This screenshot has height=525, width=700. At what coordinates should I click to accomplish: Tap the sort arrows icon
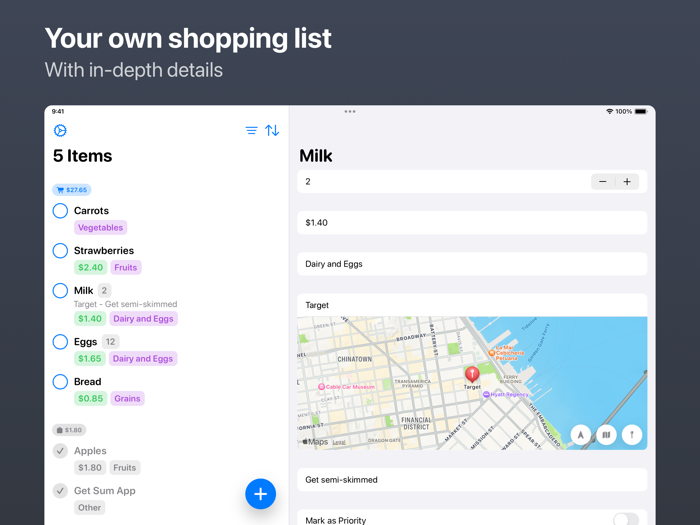[x=272, y=130]
